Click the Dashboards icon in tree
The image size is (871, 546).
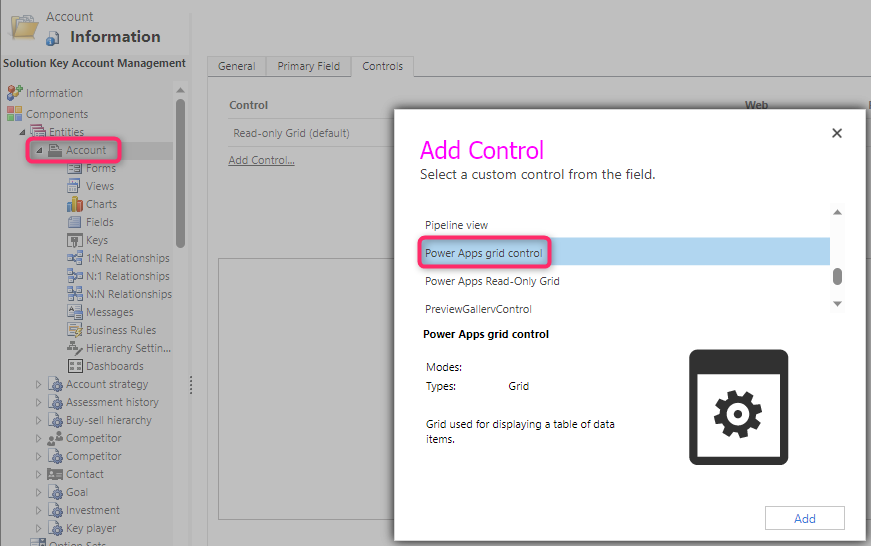(74, 366)
